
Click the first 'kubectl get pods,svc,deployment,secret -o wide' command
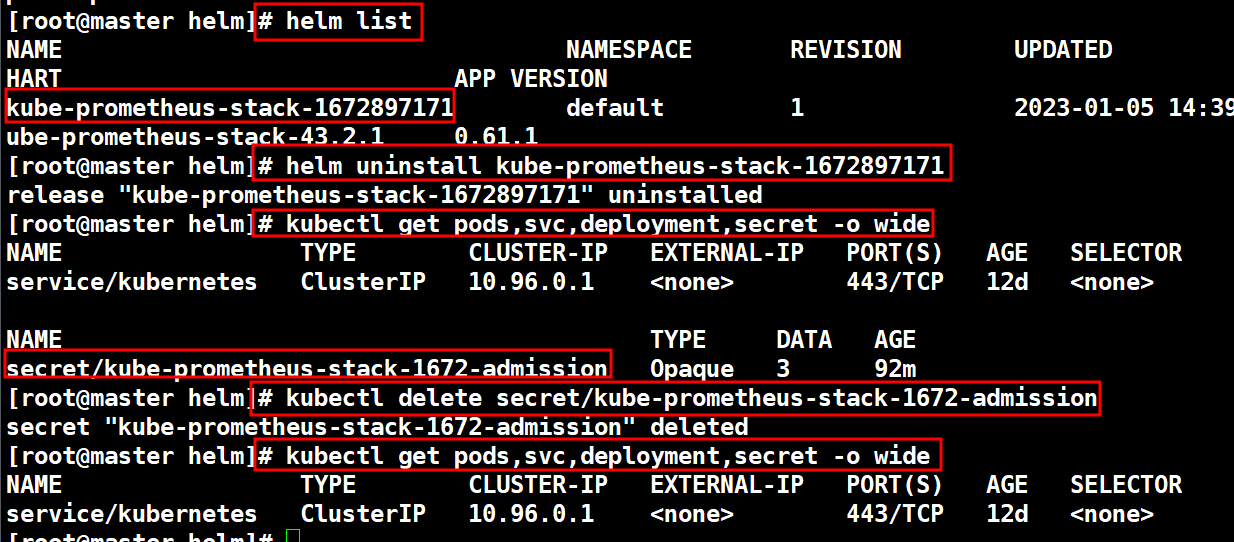(x=607, y=223)
